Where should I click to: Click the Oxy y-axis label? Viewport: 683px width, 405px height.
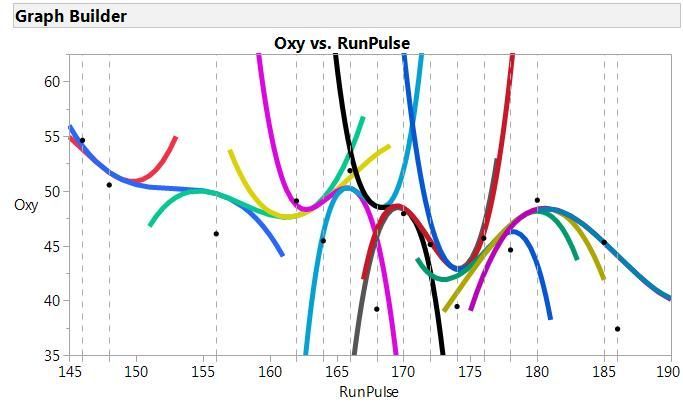[x=26, y=205]
